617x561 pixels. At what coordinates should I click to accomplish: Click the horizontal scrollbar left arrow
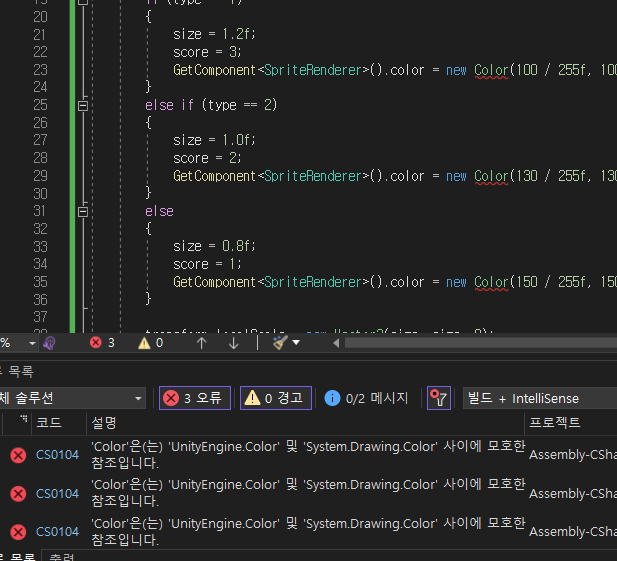coord(336,343)
